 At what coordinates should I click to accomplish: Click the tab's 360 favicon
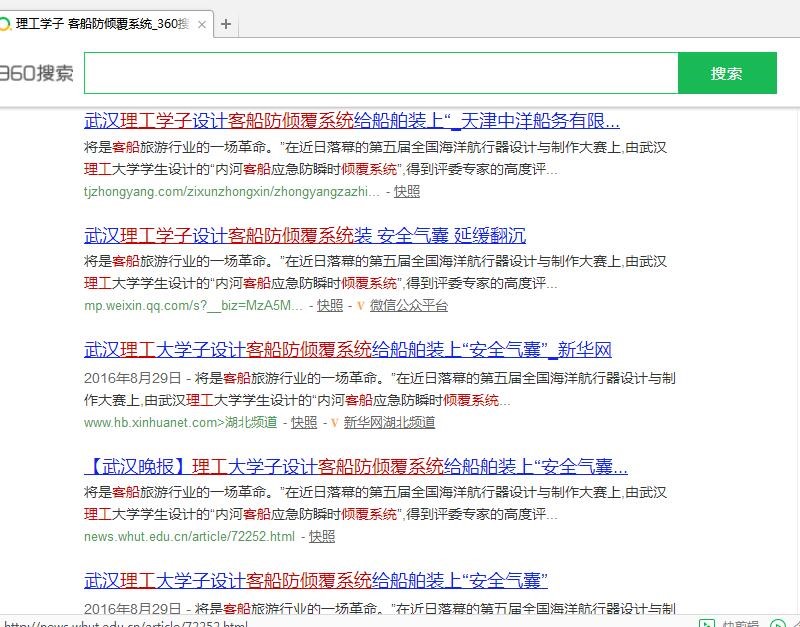pyautogui.click(x=6, y=24)
